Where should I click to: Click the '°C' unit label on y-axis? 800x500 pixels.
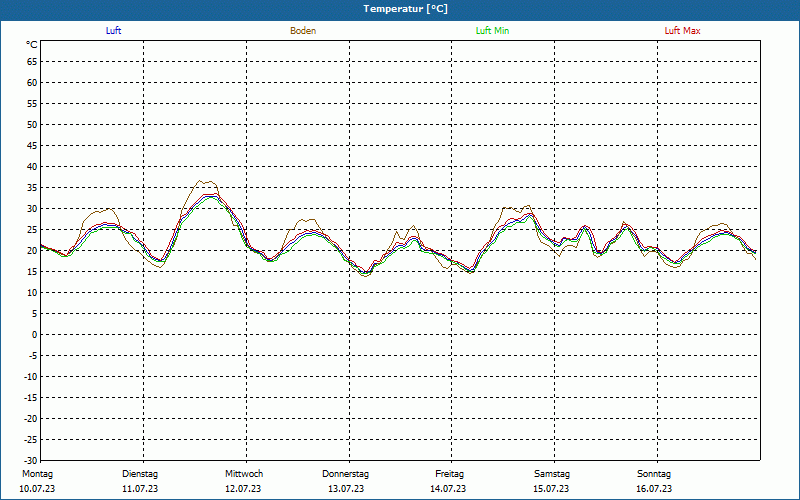(32, 45)
